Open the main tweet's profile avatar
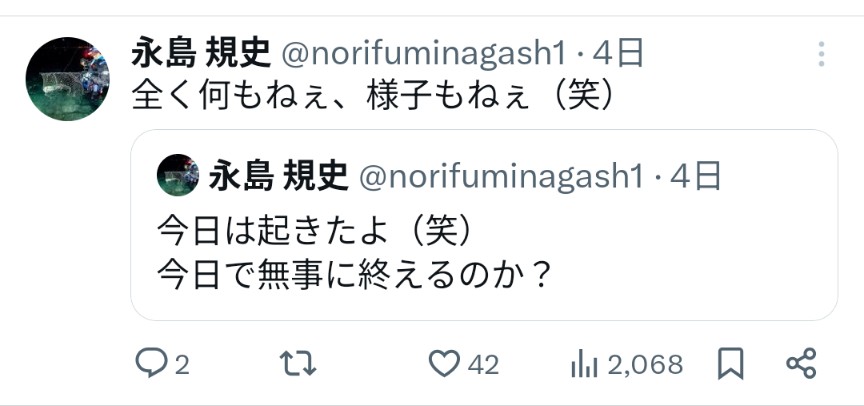Viewport: 864px width, 406px height. coord(67,79)
